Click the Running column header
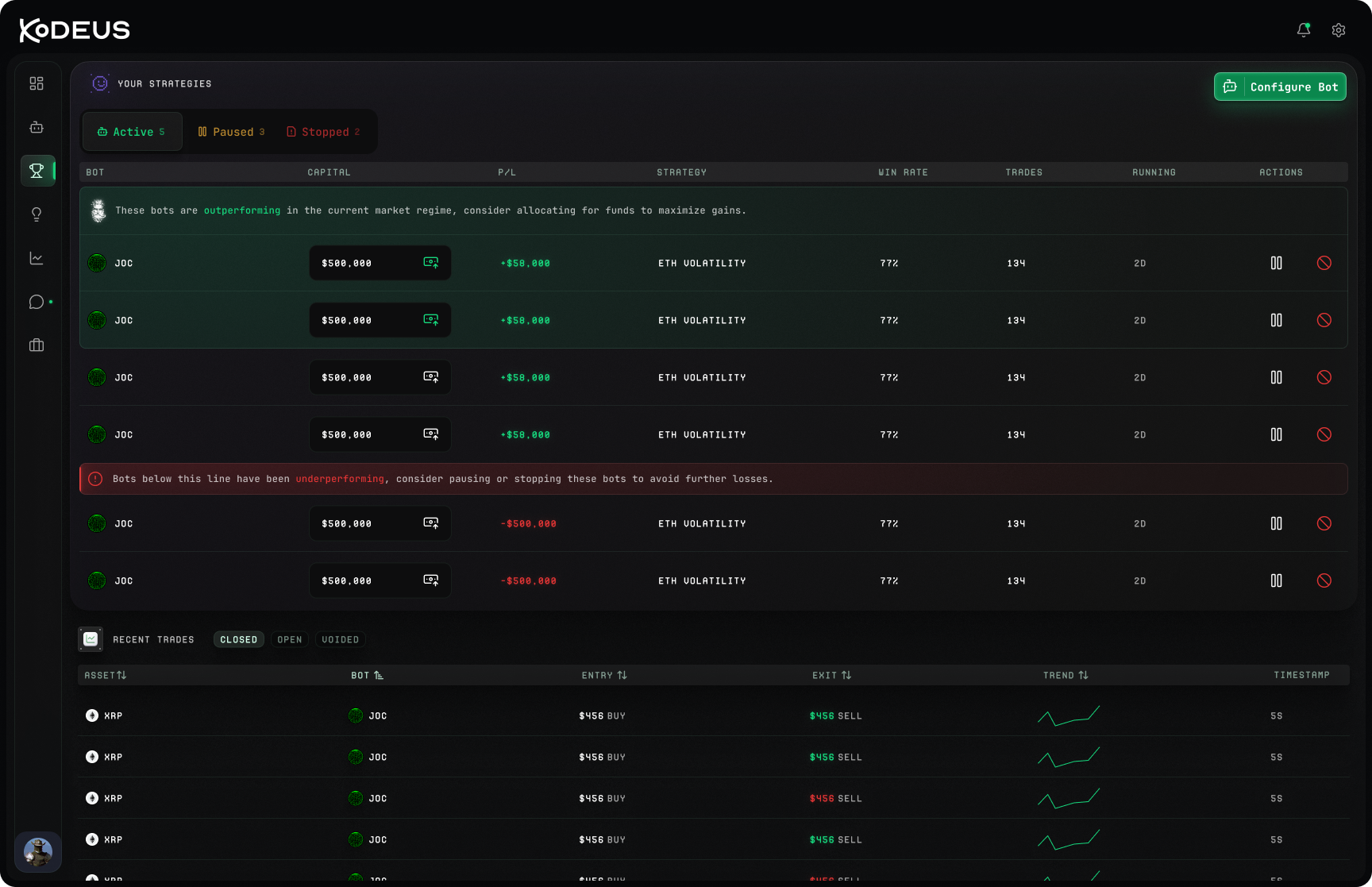The width and height of the screenshot is (1372, 887). pyautogui.click(x=1154, y=172)
